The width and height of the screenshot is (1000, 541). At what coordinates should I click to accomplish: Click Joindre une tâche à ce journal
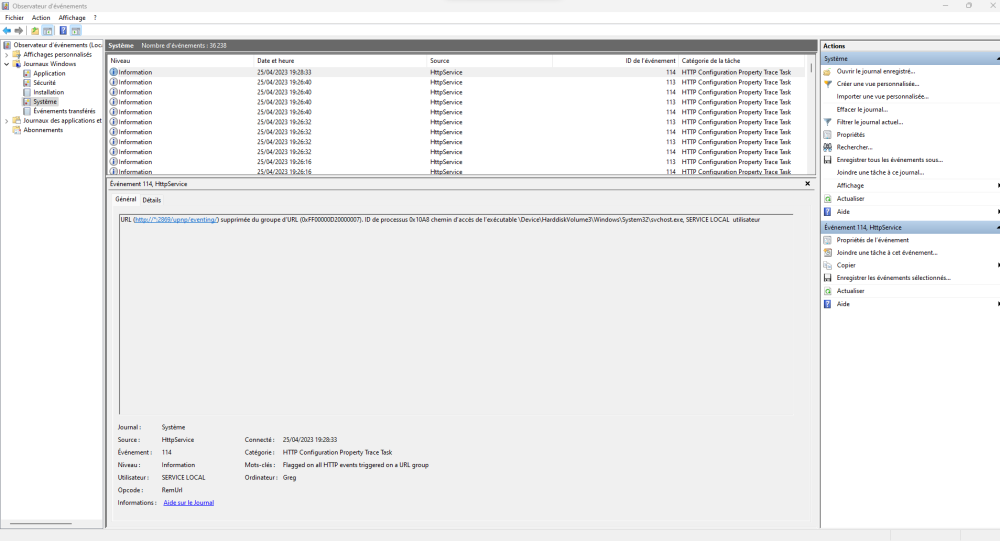pyautogui.click(x=880, y=172)
